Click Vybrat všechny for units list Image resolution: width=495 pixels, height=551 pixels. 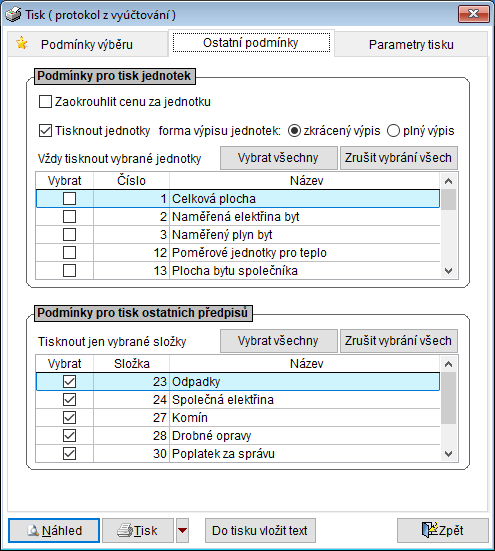[279, 158]
